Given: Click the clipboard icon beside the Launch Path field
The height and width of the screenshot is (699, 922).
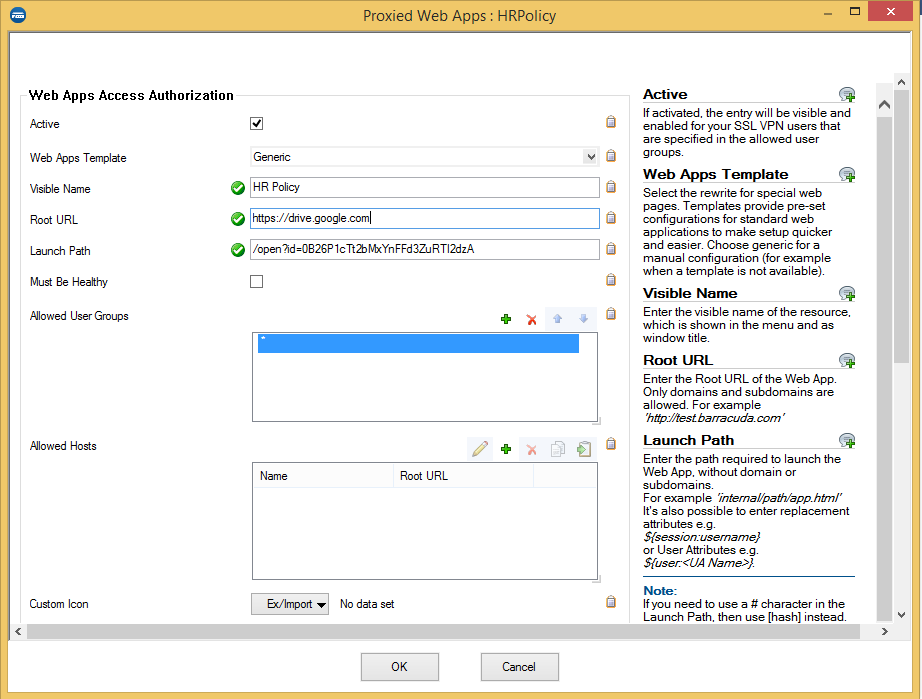Looking at the screenshot, I should [611, 249].
